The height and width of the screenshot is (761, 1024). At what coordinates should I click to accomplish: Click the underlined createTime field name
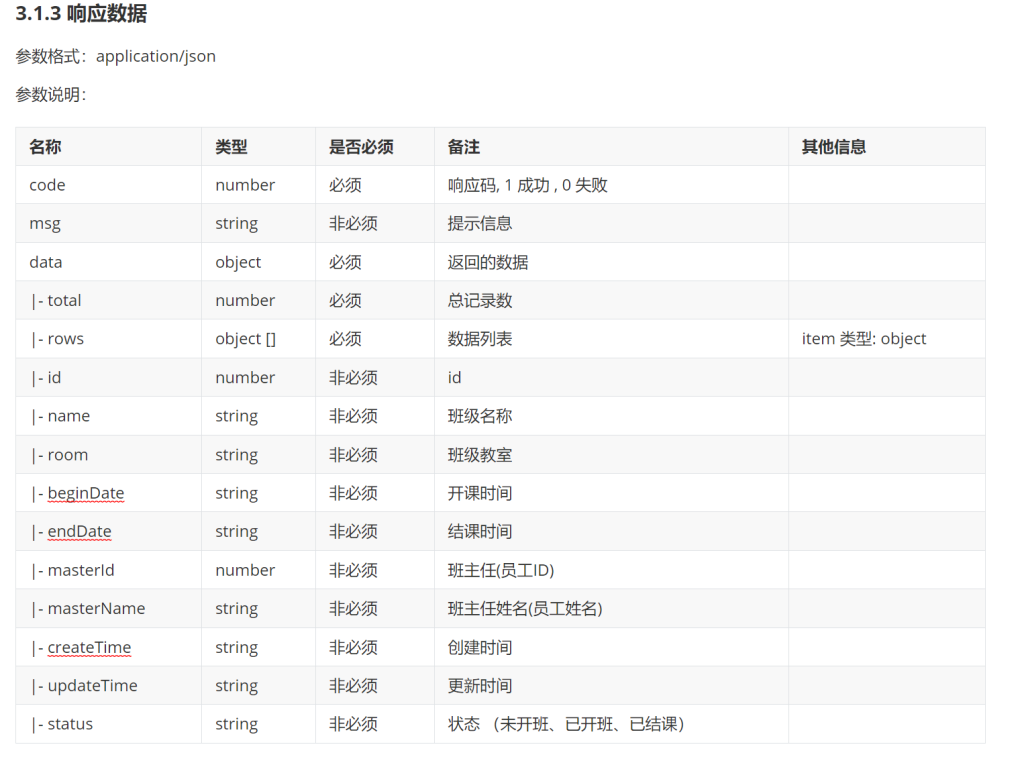[89, 648]
